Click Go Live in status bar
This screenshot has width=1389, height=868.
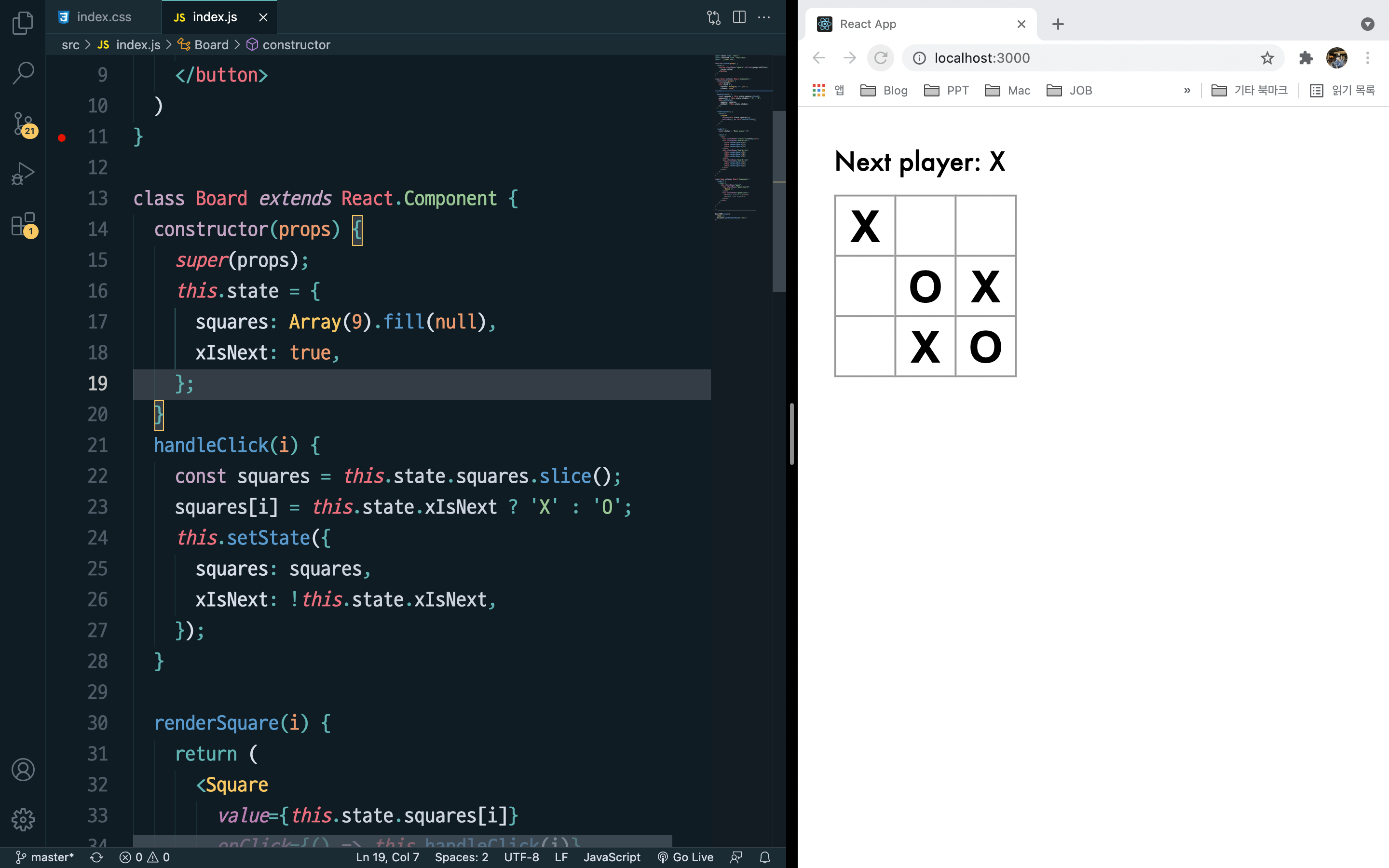pos(686,857)
